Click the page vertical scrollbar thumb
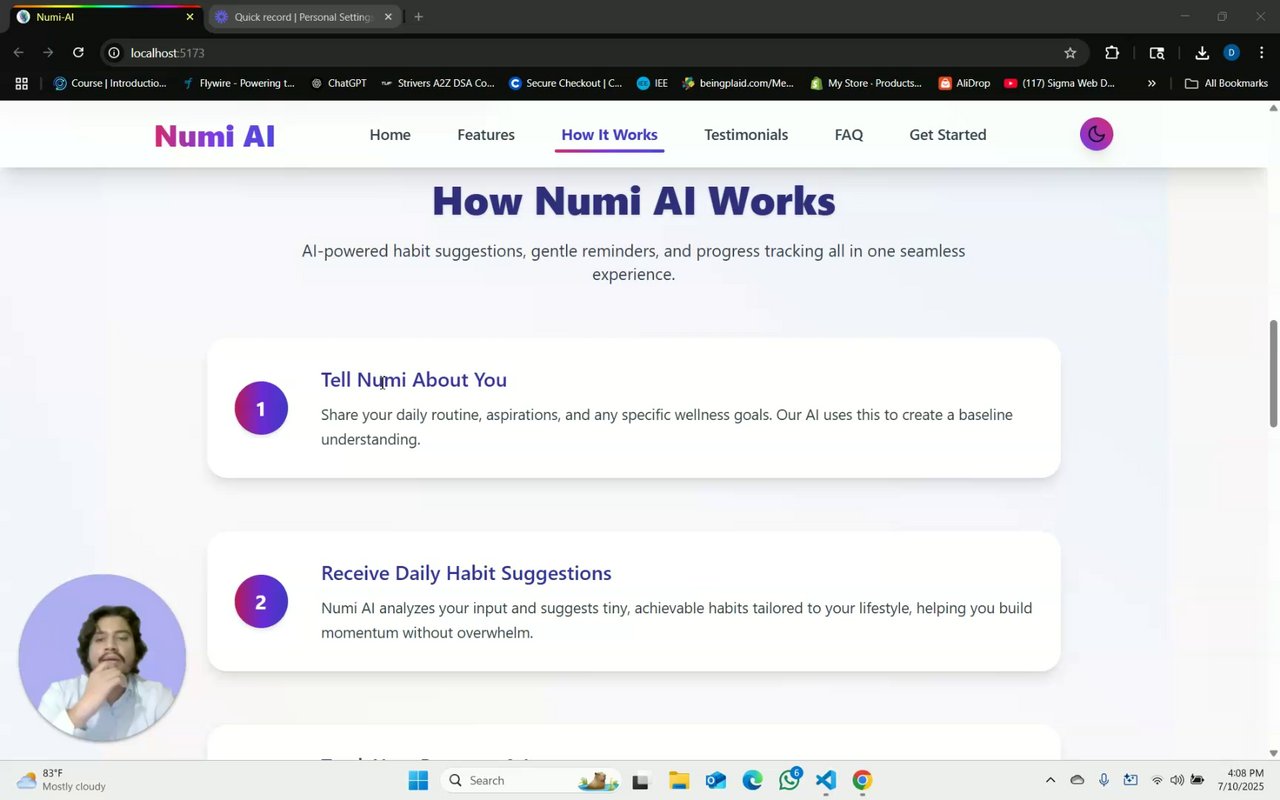Image resolution: width=1280 pixels, height=800 pixels. click(1273, 374)
